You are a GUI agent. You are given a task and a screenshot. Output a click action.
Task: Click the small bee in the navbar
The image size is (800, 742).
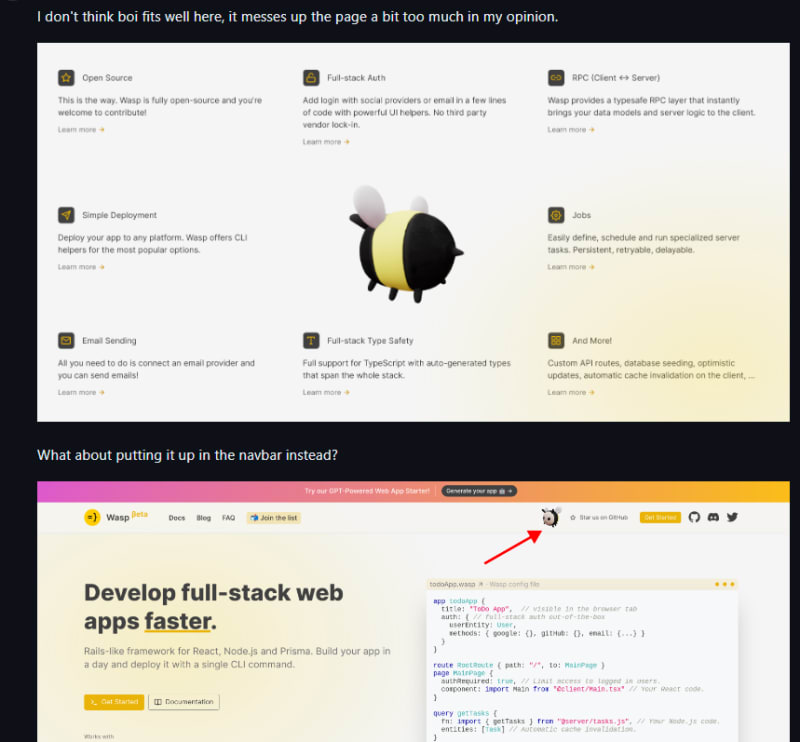coord(551,517)
